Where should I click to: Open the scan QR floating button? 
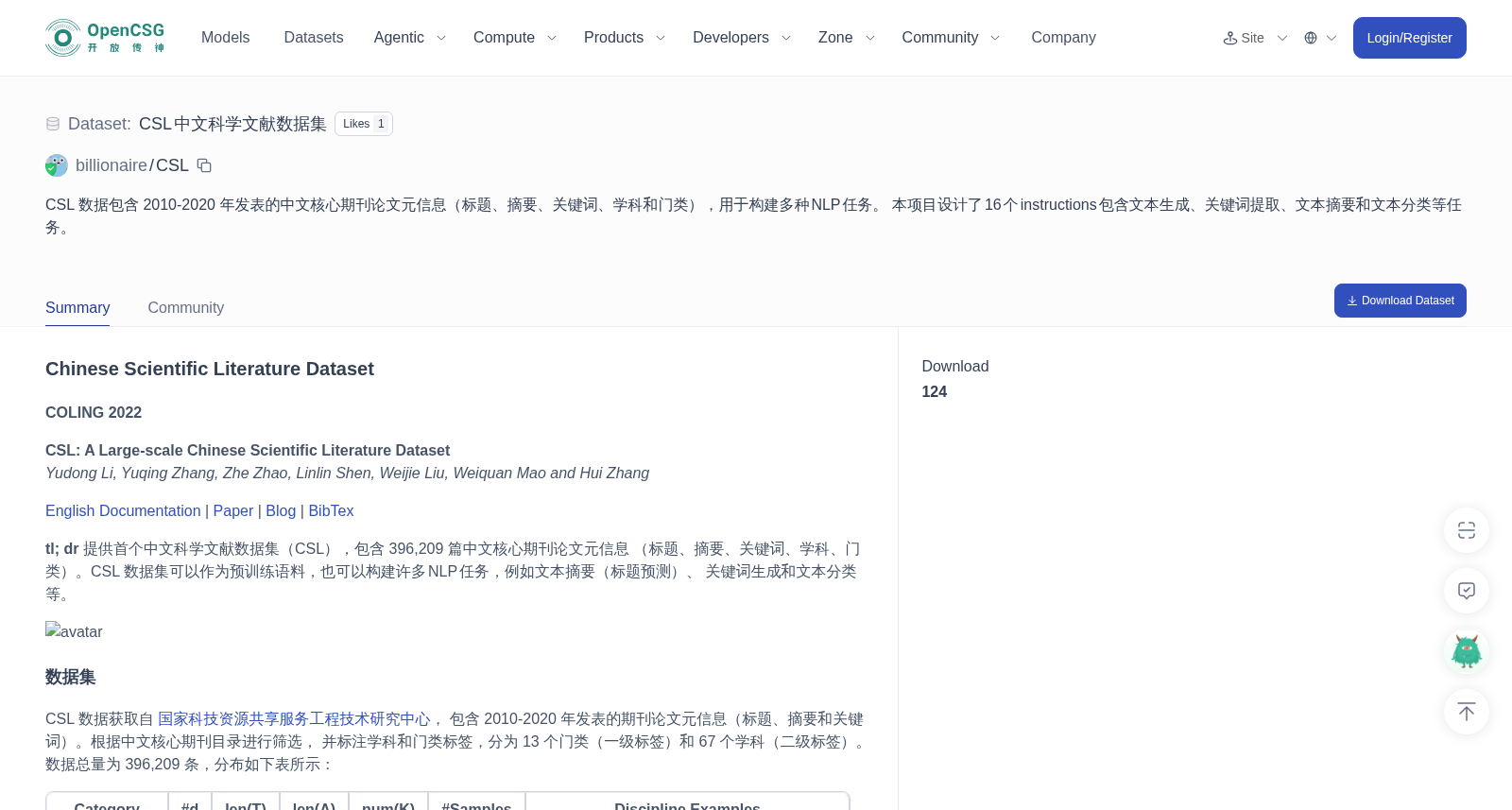[x=1467, y=530]
